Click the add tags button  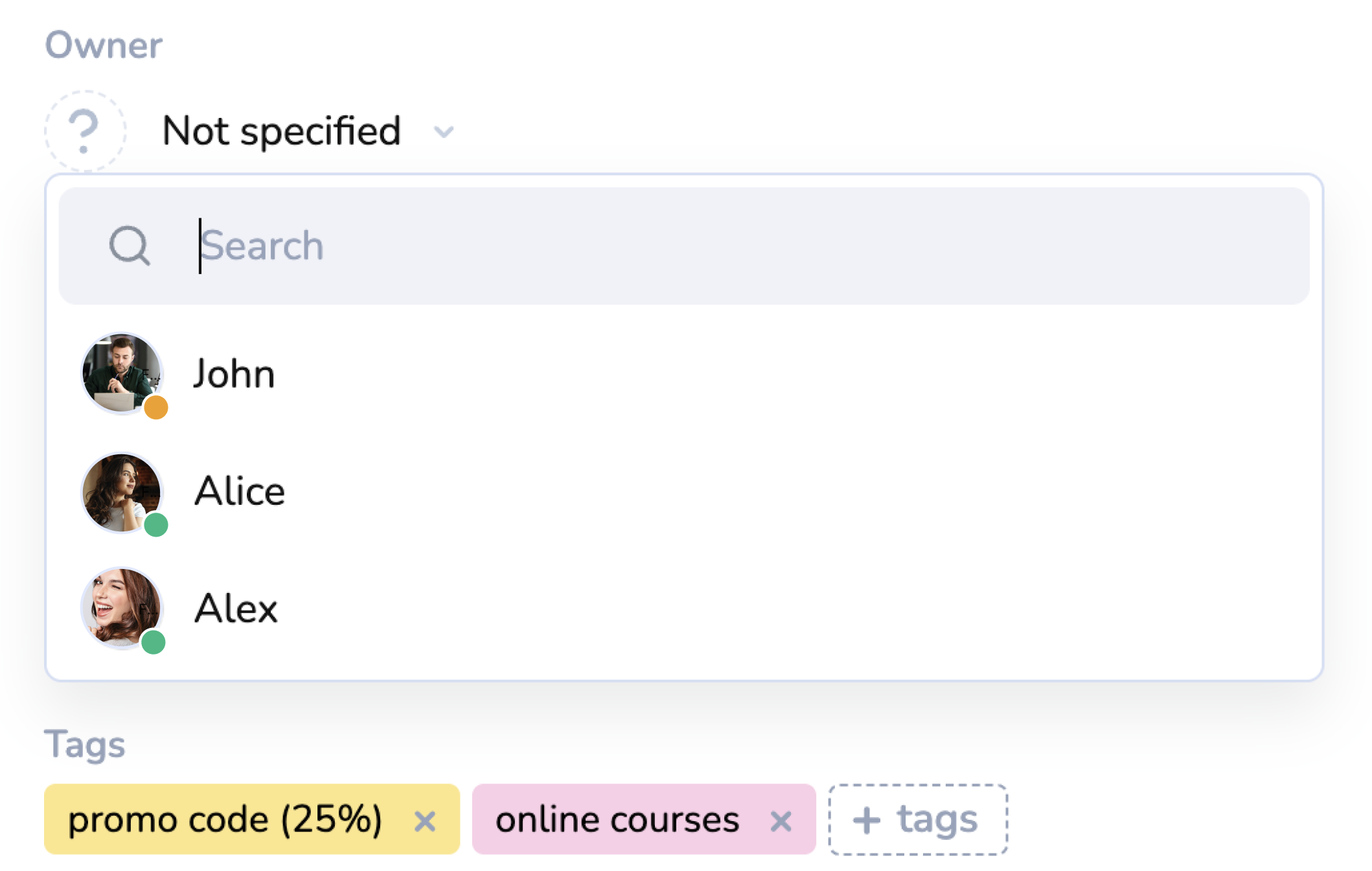pyautogui.click(x=917, y=820)
